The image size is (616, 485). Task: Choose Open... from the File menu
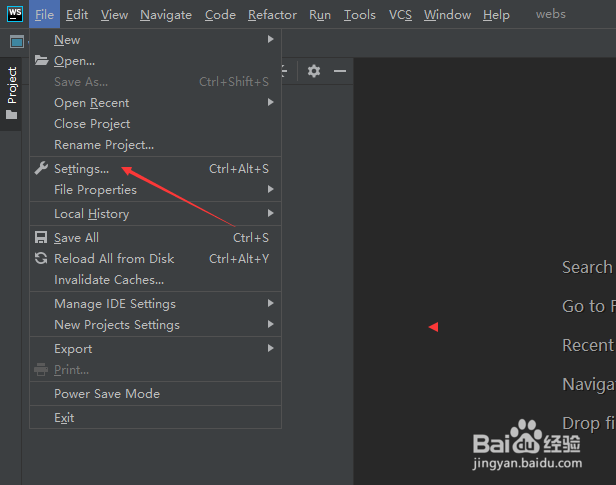tap(156, 61)
